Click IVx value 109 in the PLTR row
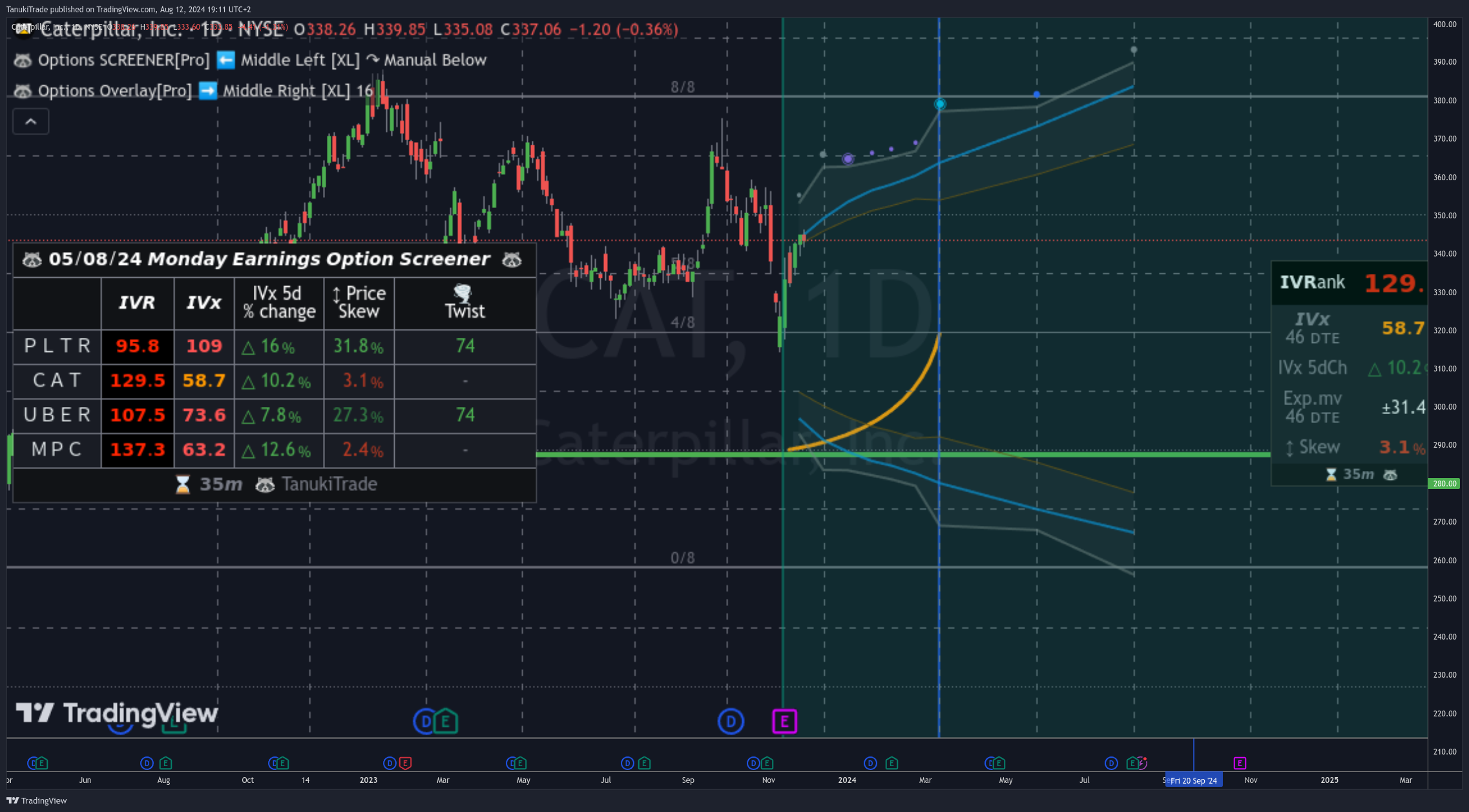The image size is (1469, 812). point(204,346)
